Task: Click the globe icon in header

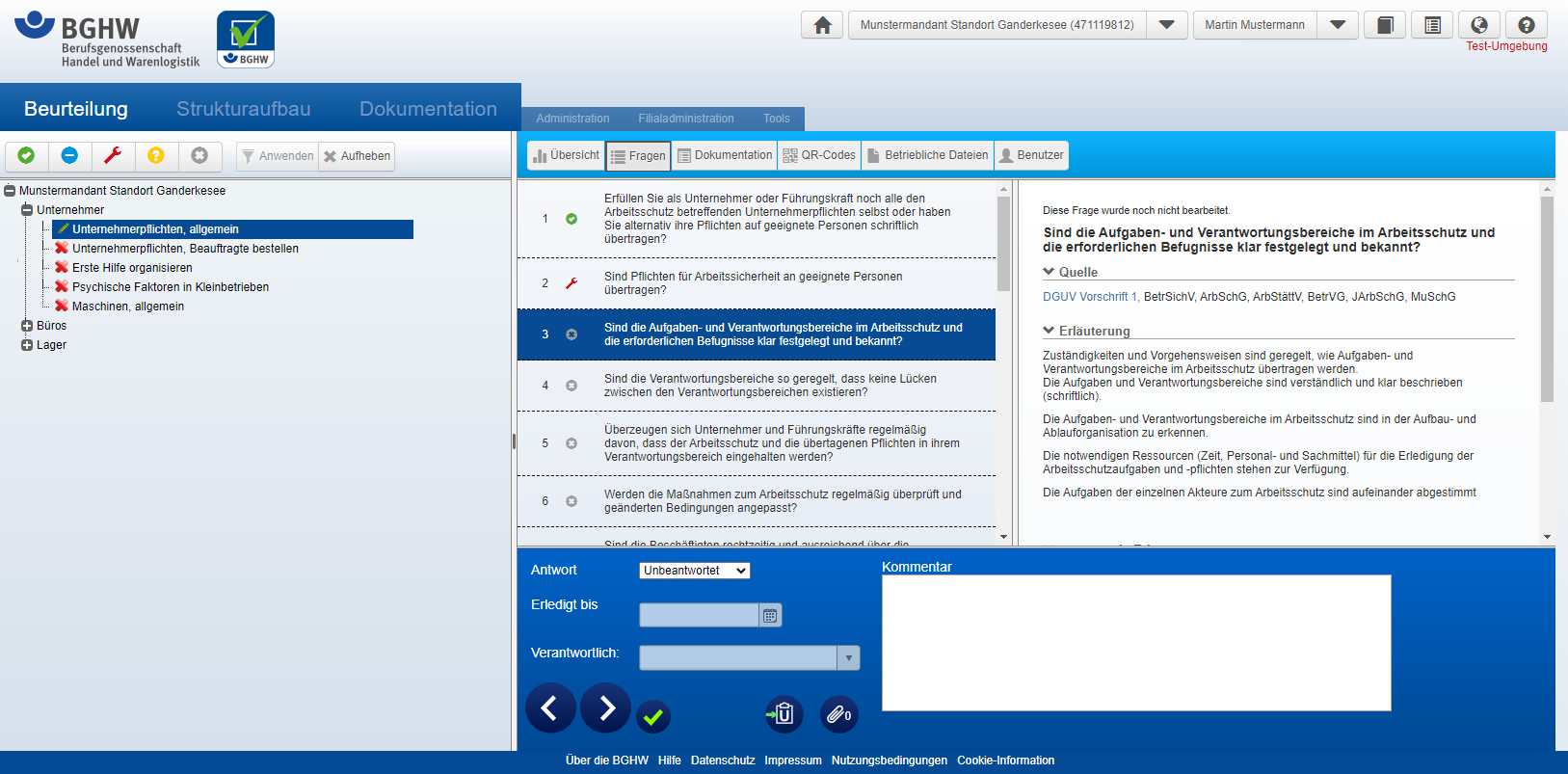Action: pos(1479,25)
